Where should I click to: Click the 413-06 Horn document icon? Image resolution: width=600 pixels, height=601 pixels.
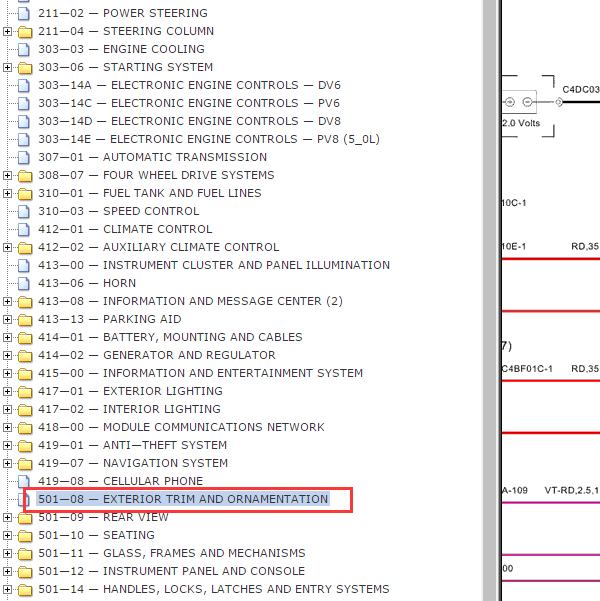pyautogui.click(x=24, y=284)
